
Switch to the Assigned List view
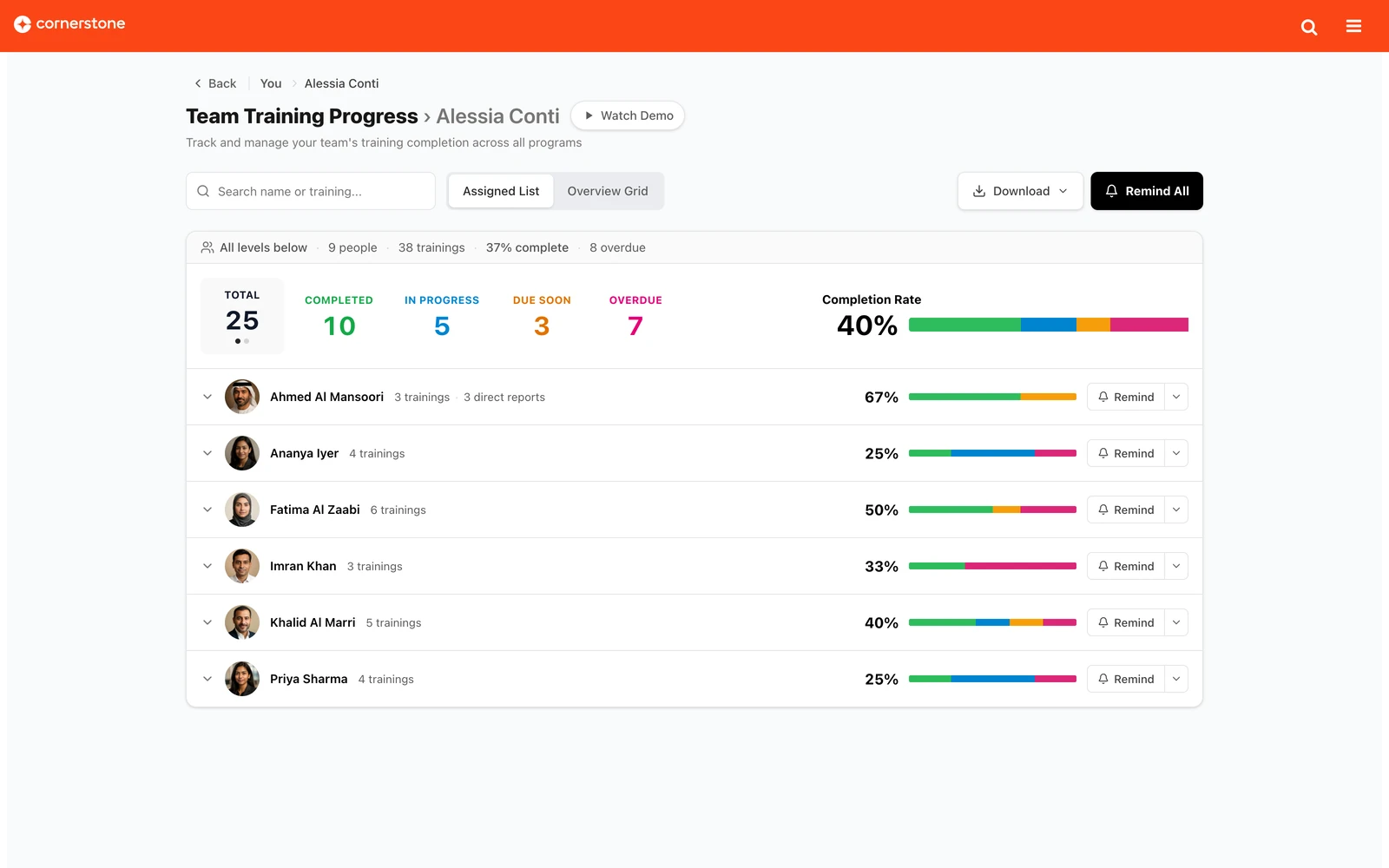501,191
